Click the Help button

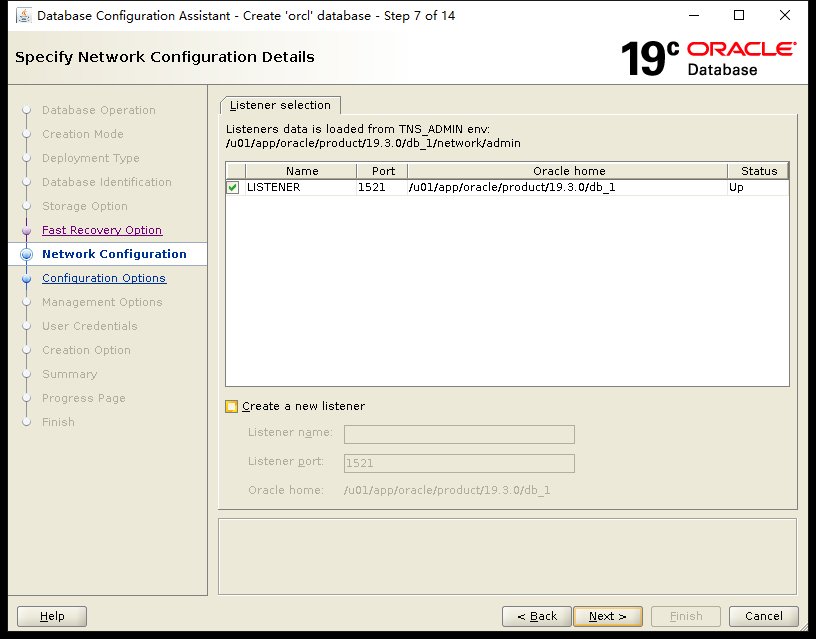(x=52, y=616)
